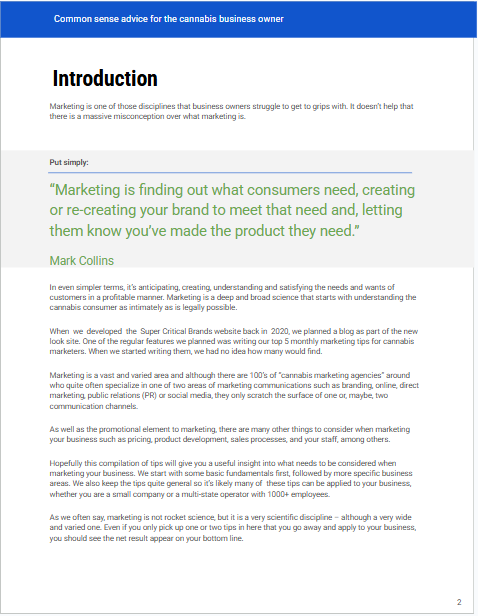Click the blue divider line under 'Put simply'
Viewport: 478px width, 616px height.
pos(230,172)
